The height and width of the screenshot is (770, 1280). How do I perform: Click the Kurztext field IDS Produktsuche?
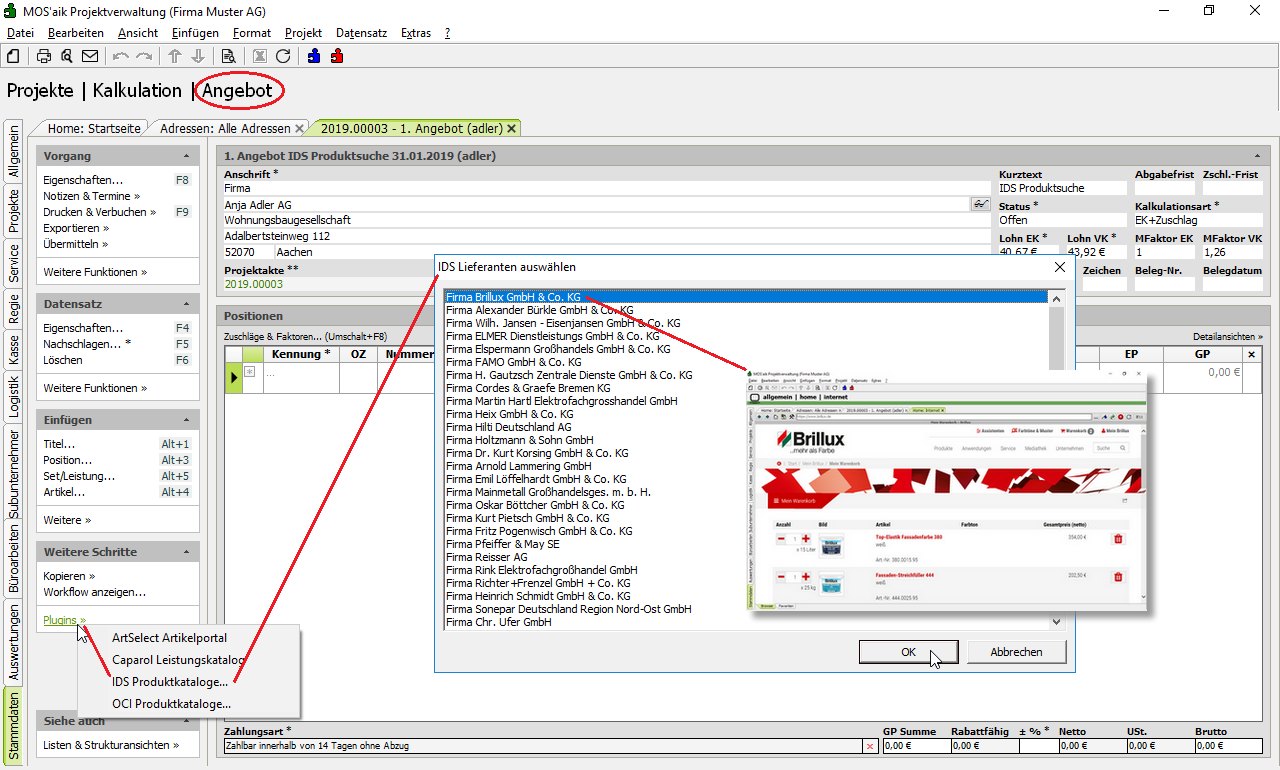point(1062,188)
